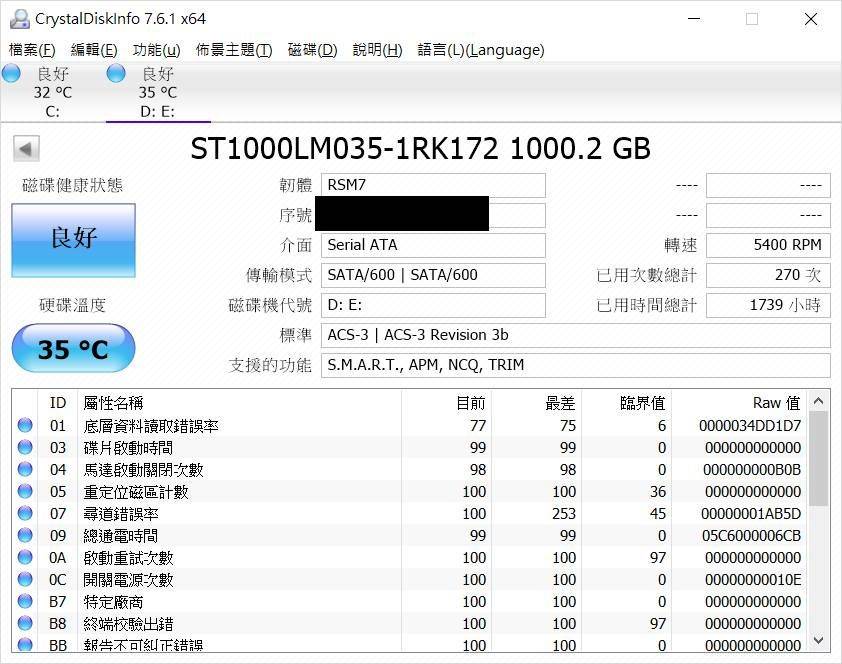Click the standard field ACS-3 Revision 3b
842x664 pixels.
coord(576,335)
